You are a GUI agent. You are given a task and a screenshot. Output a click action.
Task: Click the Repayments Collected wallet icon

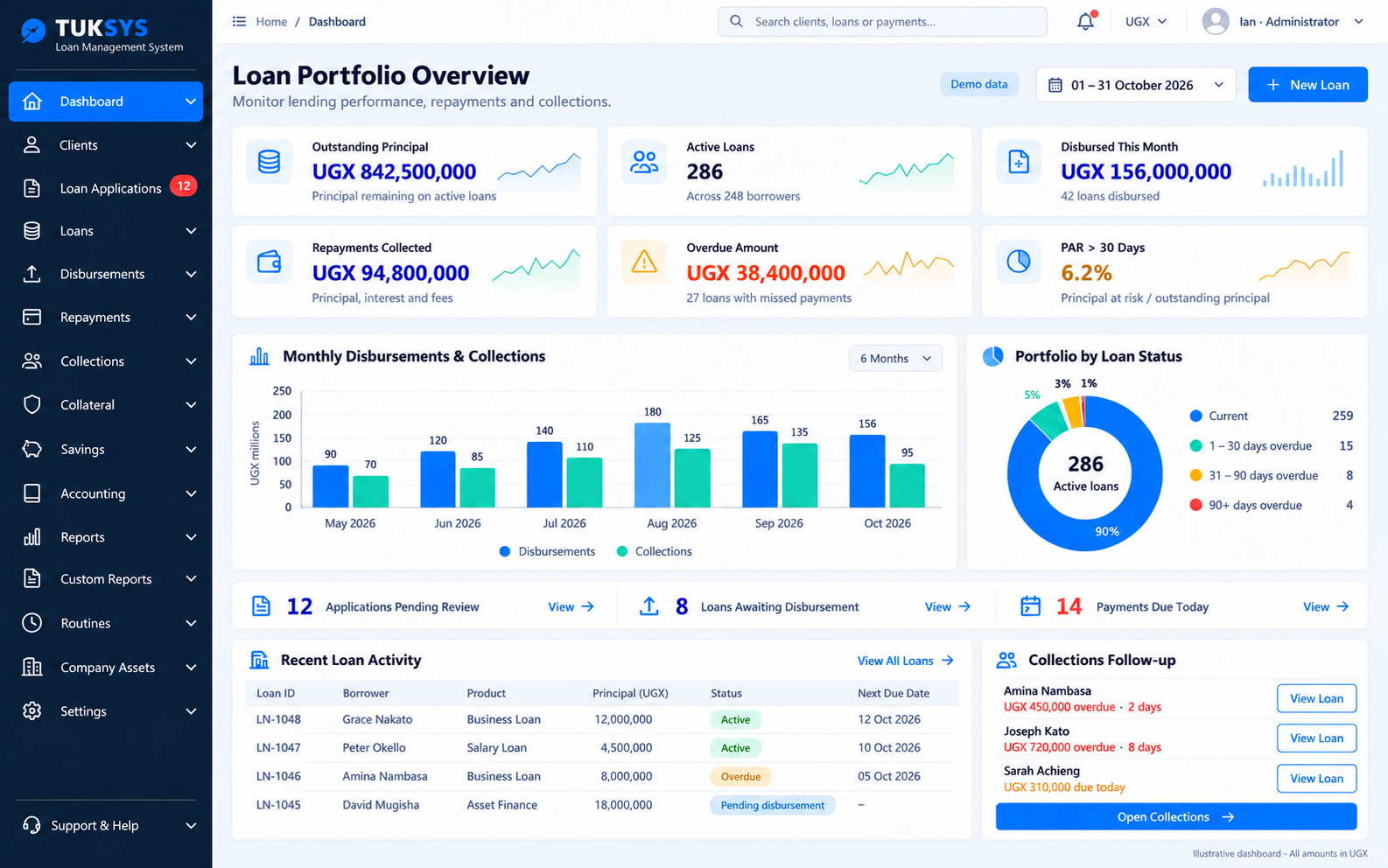click(270, 262)
